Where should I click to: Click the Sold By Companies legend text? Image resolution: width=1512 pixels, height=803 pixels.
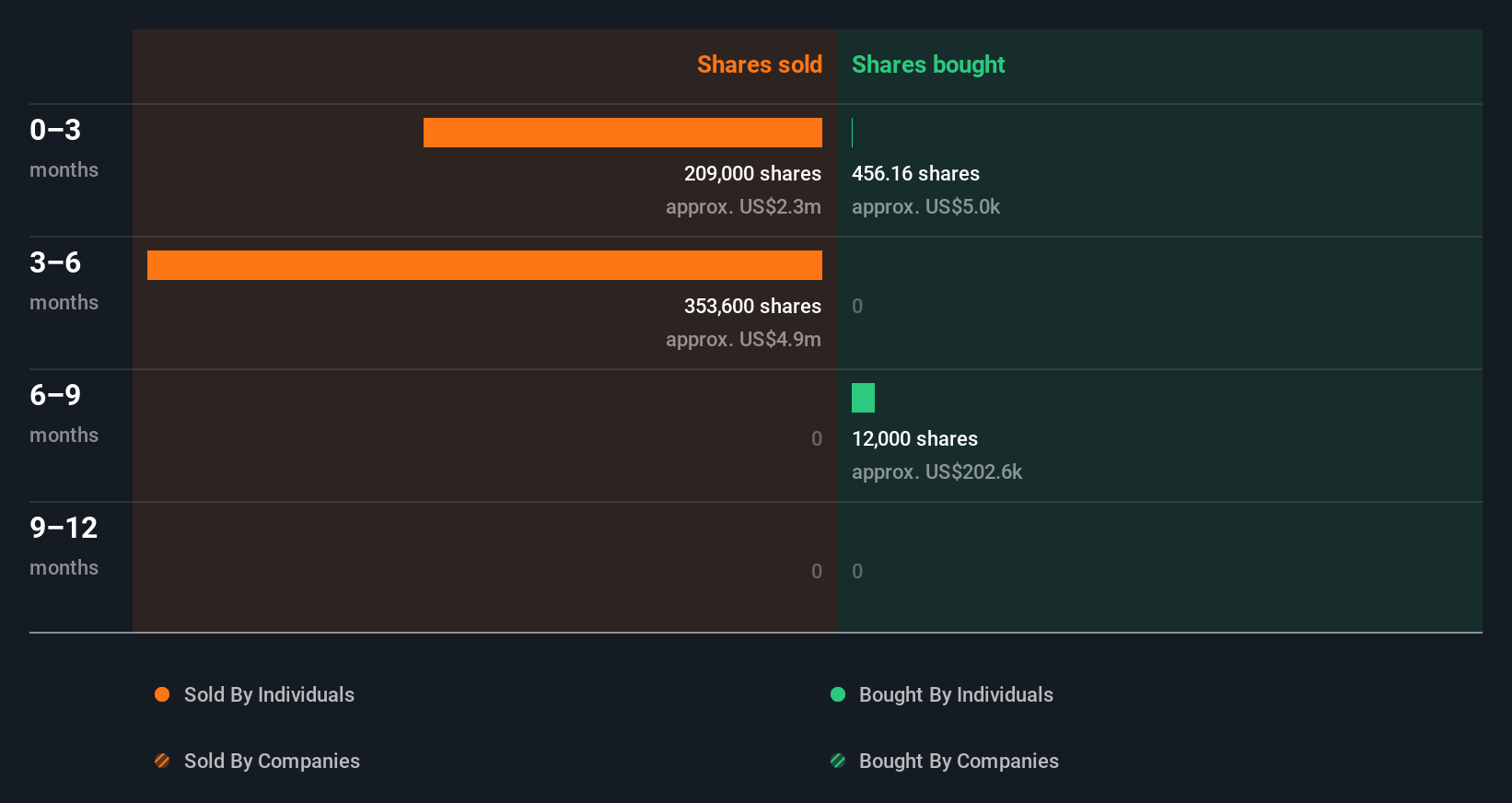click(x=272, y=762)
